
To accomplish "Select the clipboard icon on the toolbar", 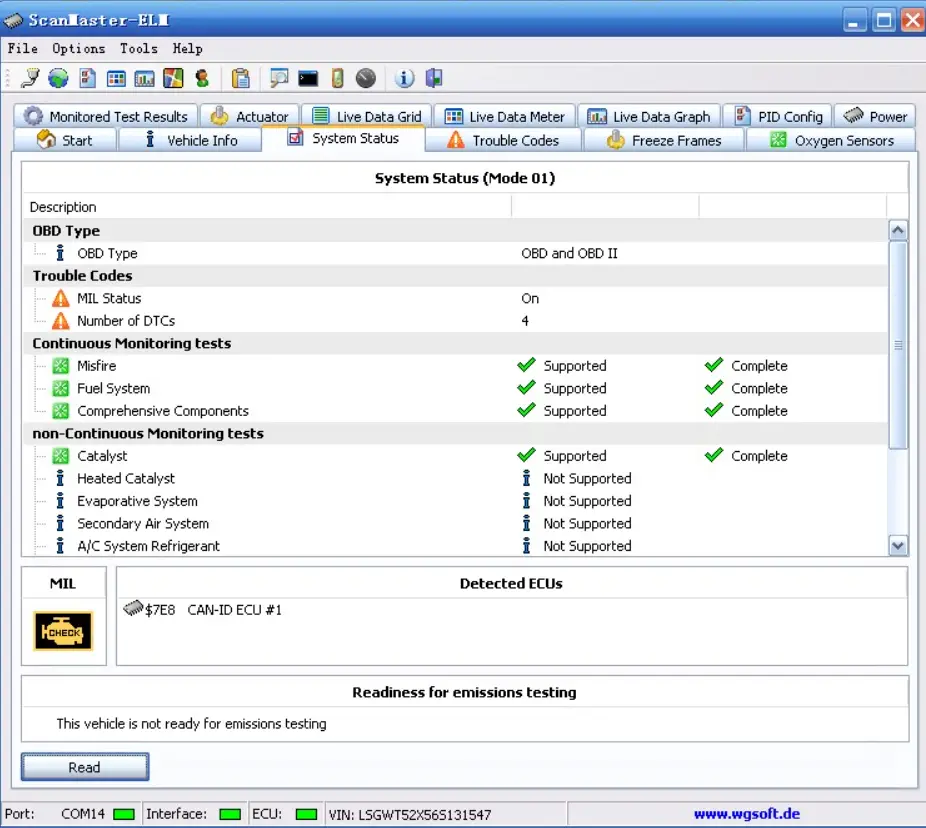I will click(243, 78).
